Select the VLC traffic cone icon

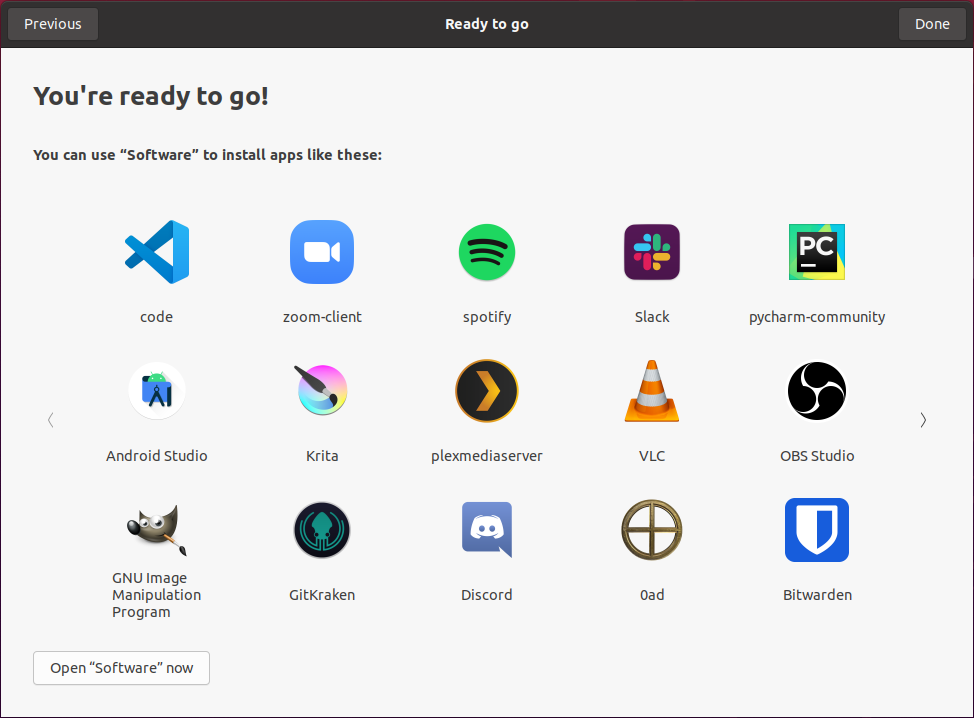[x=652, y=391]
